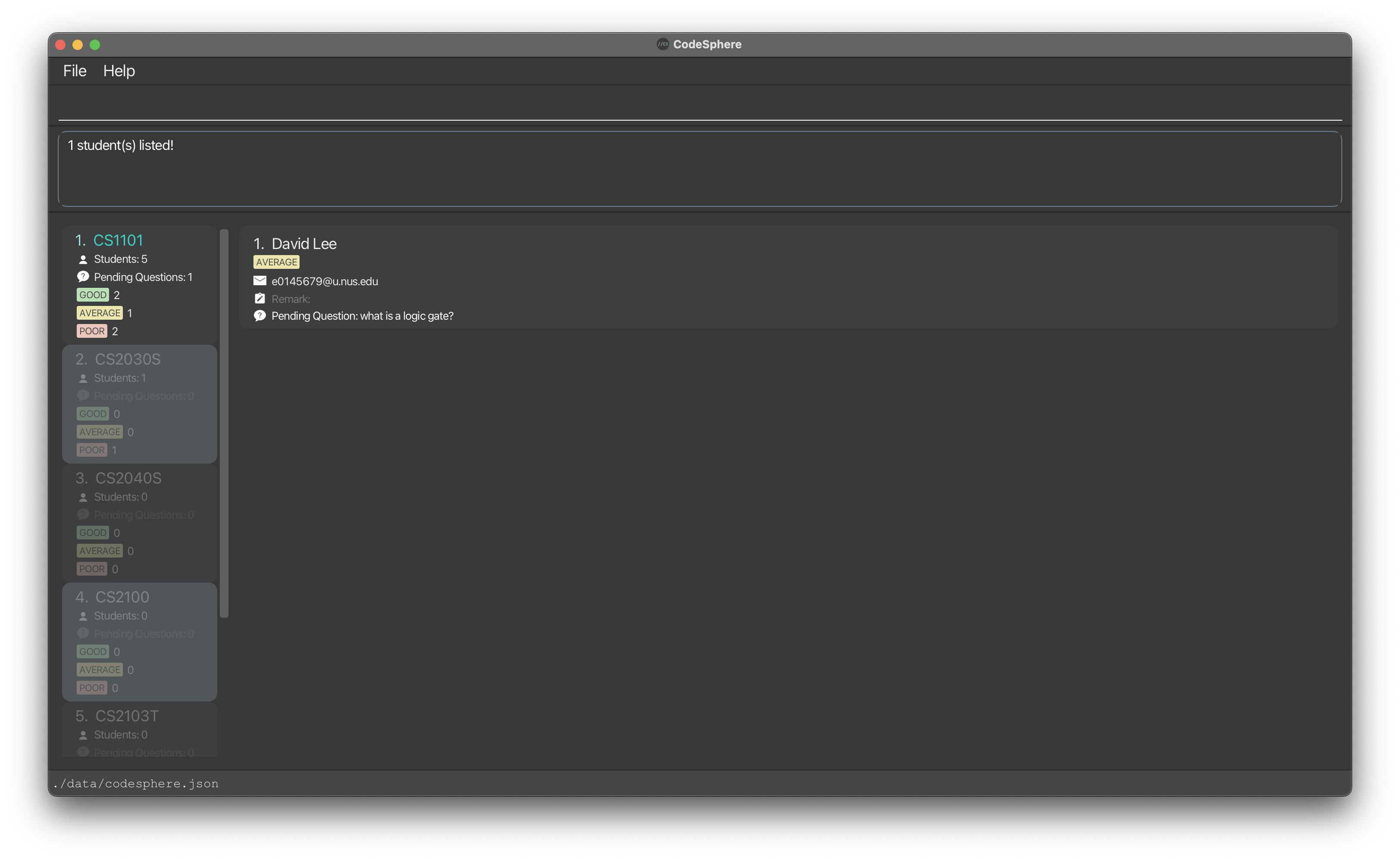The height and width of the screenshot is (860, 1400).
Task: Click the result message box
Action: tap(700, 169)
